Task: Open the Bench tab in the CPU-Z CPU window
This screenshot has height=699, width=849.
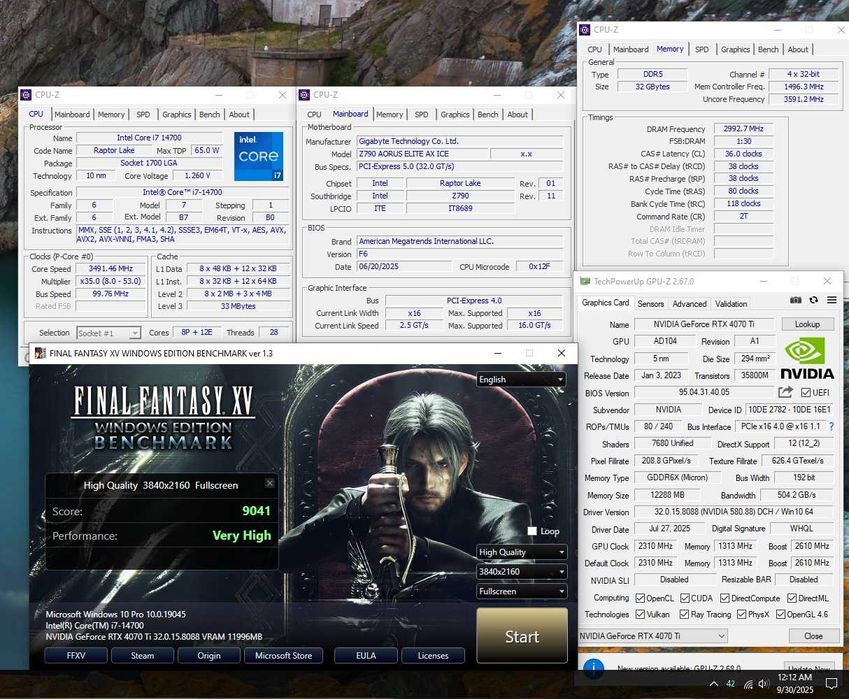Action: (x=210, y=114)
